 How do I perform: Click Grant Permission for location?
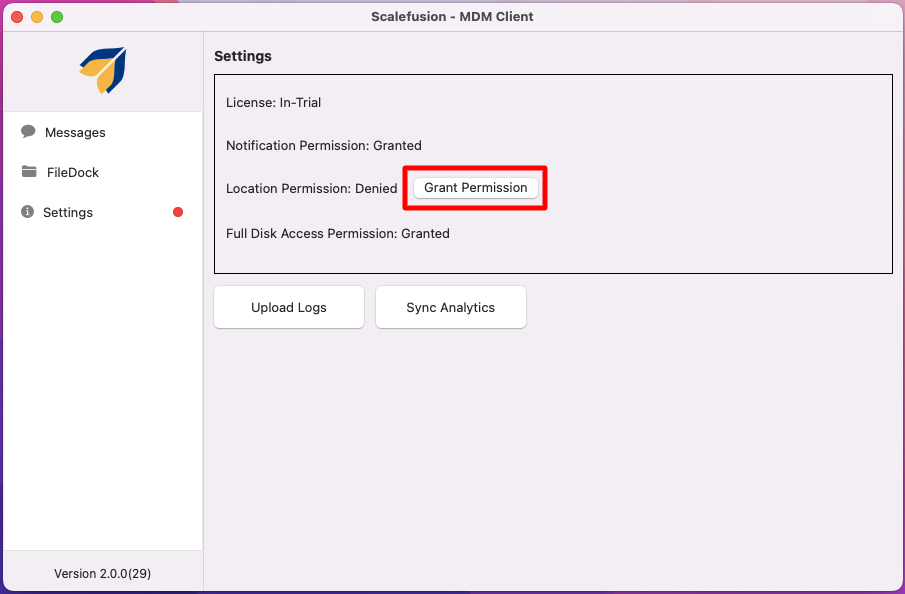476,188
